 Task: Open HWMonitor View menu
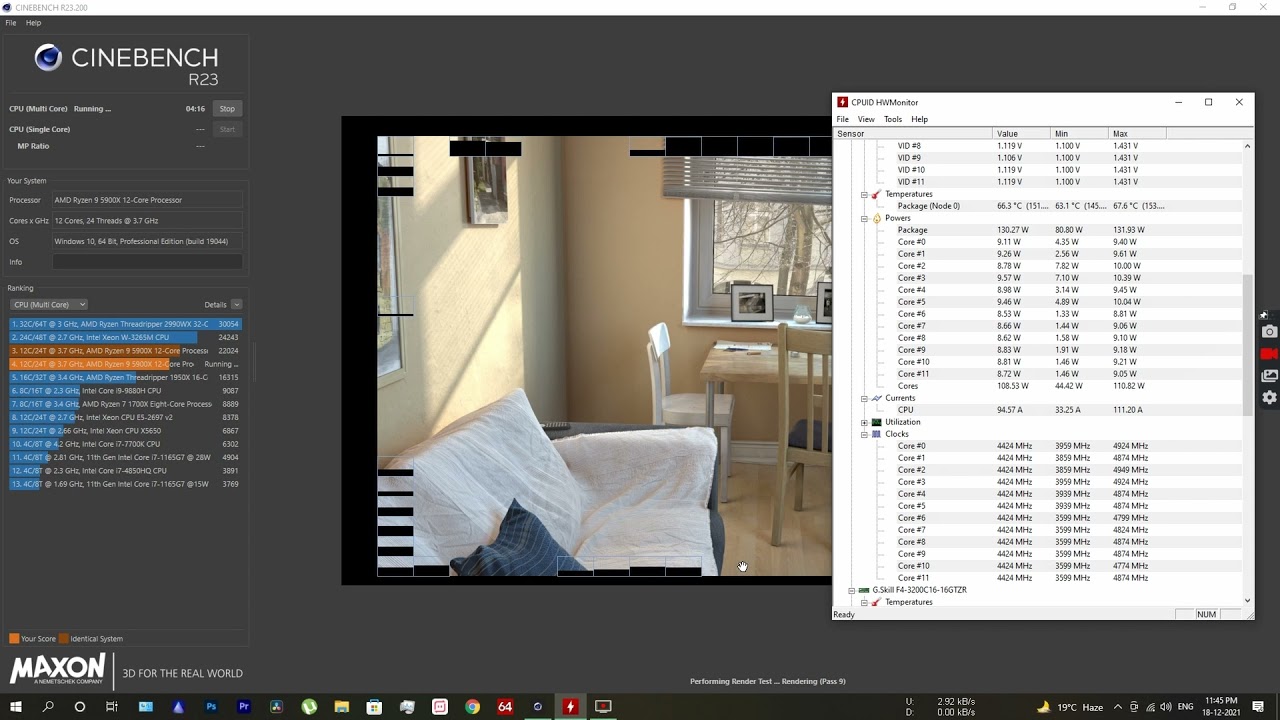(866, 119)
